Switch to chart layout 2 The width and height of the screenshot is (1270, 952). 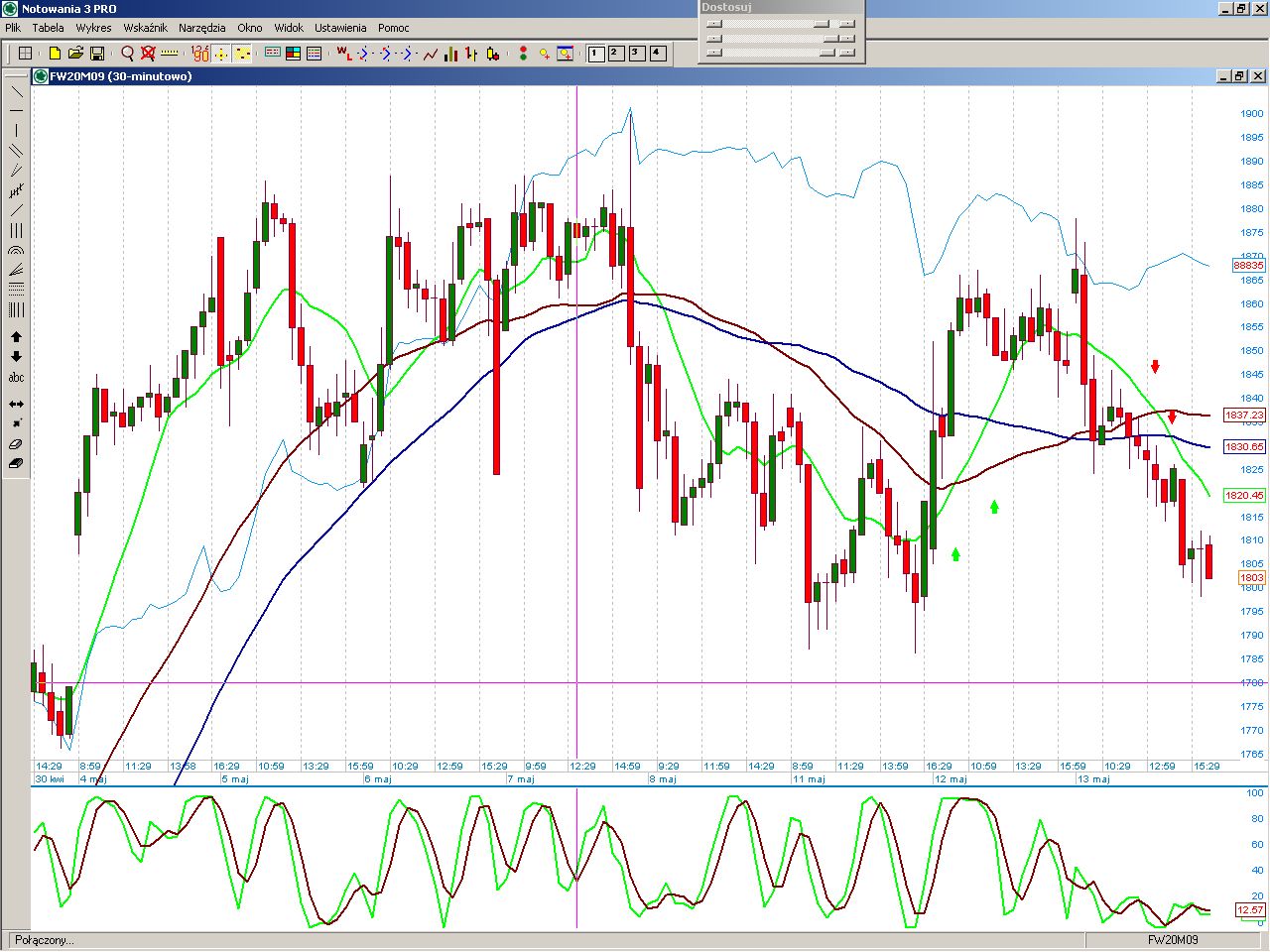(616, 54)
